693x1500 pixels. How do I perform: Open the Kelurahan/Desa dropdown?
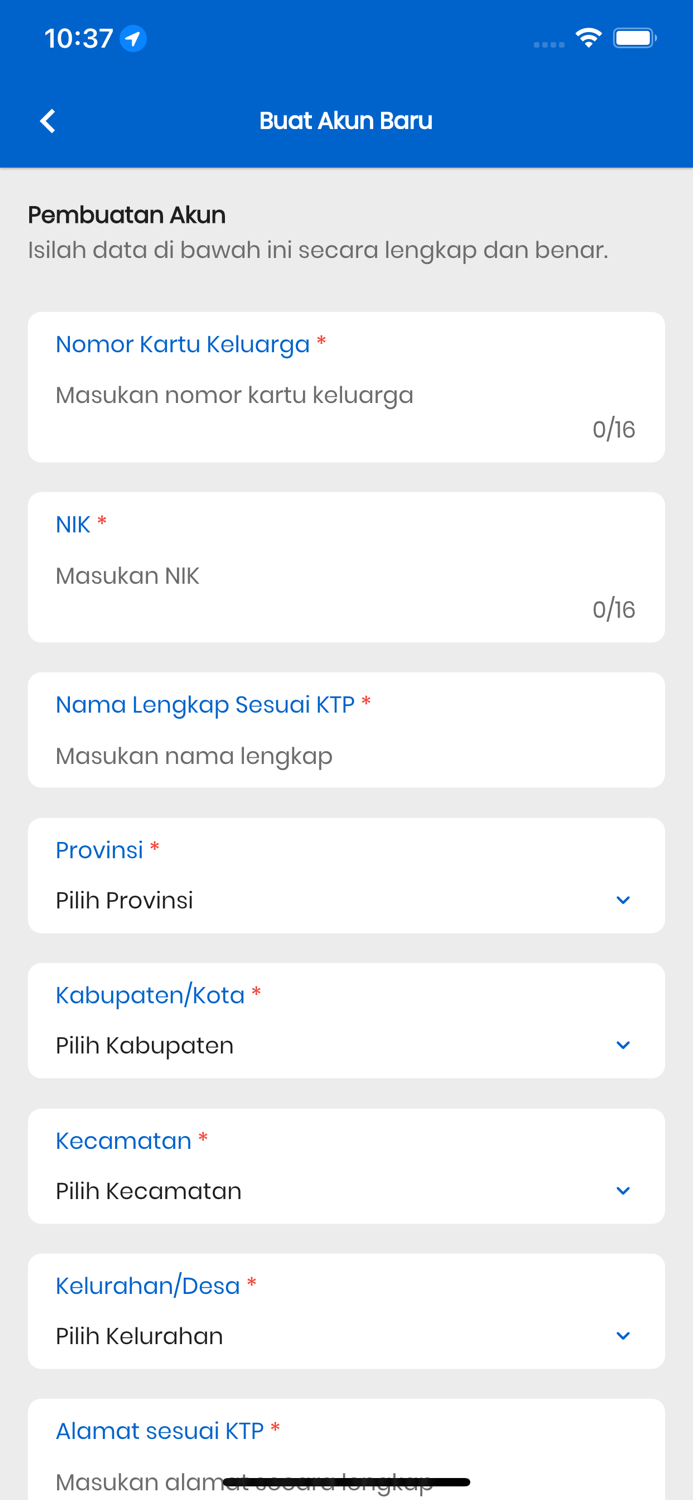tap(346, 1336)
